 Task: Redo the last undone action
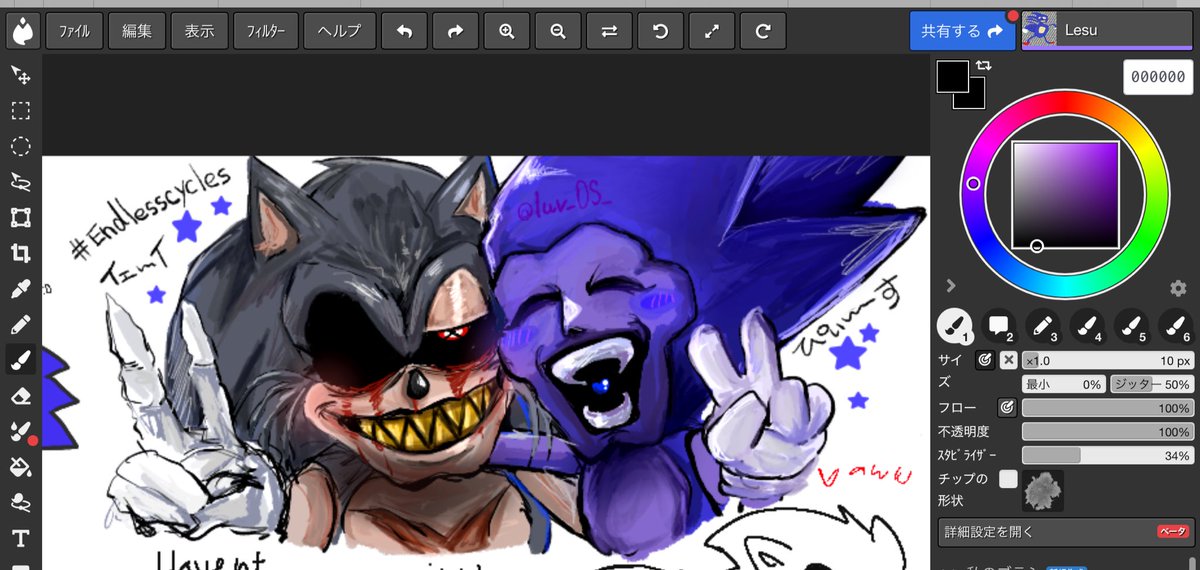point(456,31)
